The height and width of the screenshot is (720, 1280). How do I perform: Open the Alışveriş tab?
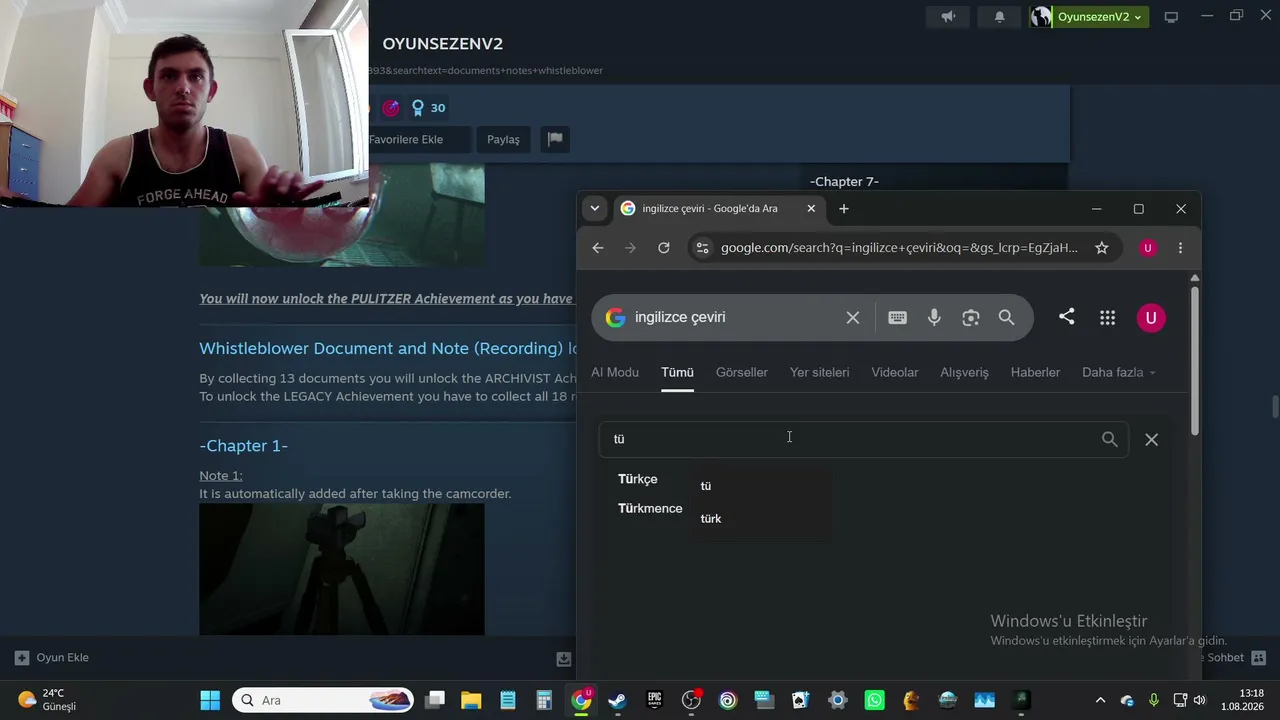965,372
